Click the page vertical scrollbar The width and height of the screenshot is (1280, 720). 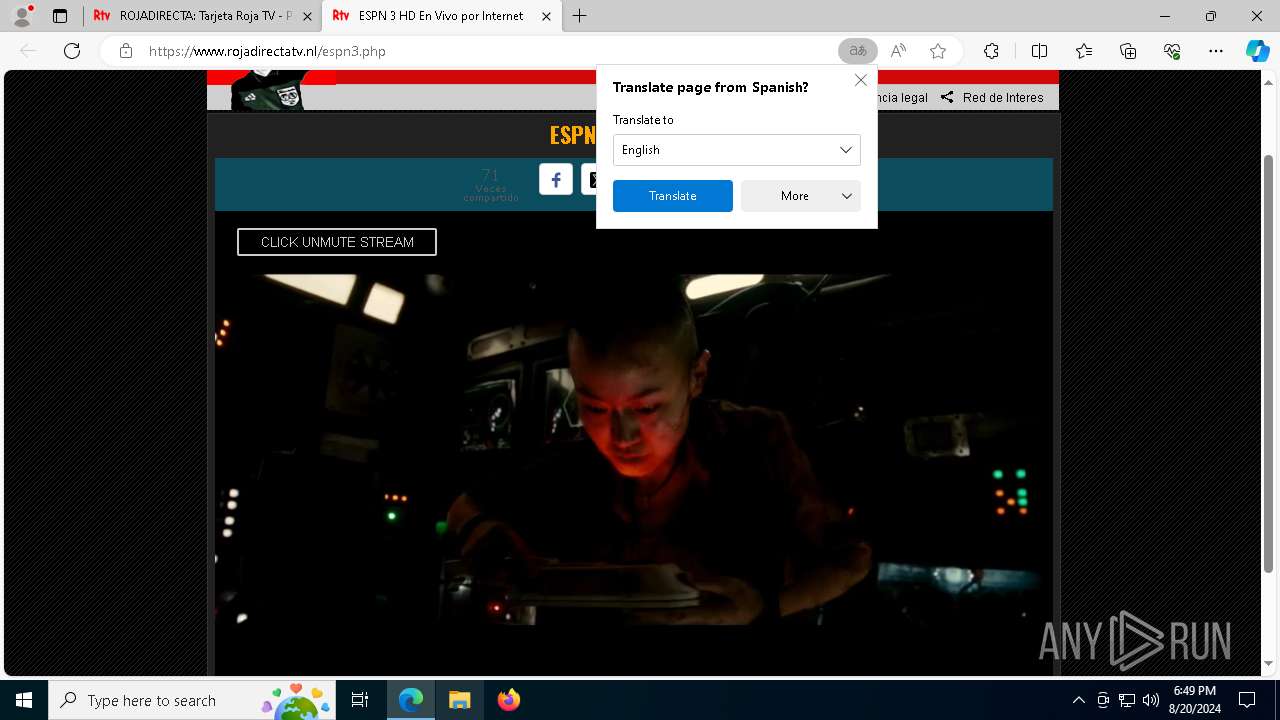coord(1269,363)
